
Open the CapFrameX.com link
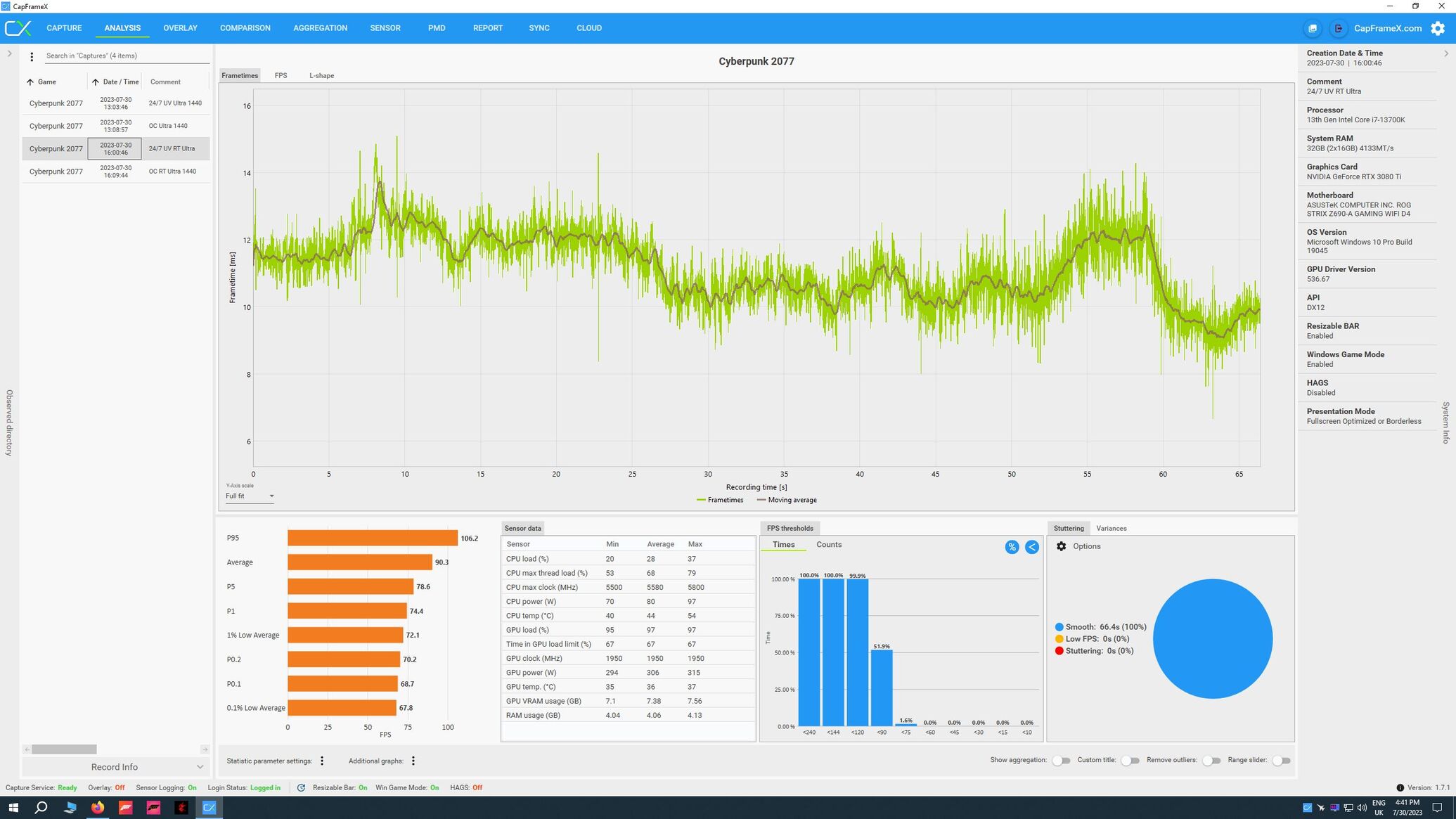point(1388,28)
